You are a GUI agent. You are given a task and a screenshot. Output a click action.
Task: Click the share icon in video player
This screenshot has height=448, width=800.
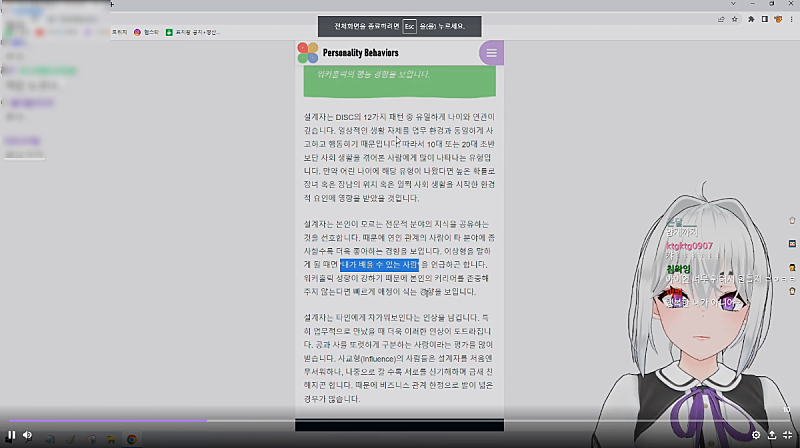tap(772, 435)
